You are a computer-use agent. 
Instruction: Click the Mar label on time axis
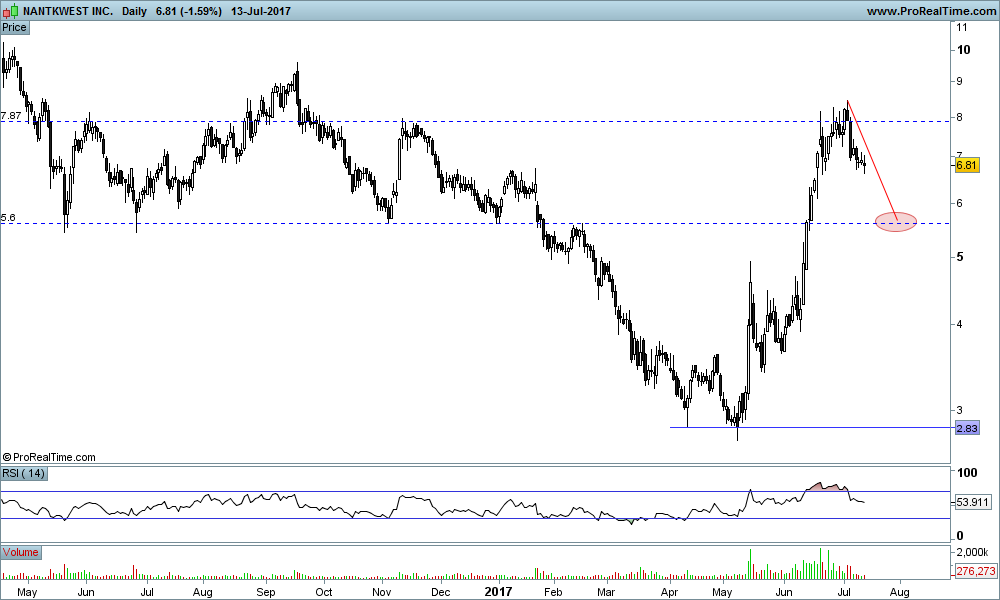click(x=606, y=592)
